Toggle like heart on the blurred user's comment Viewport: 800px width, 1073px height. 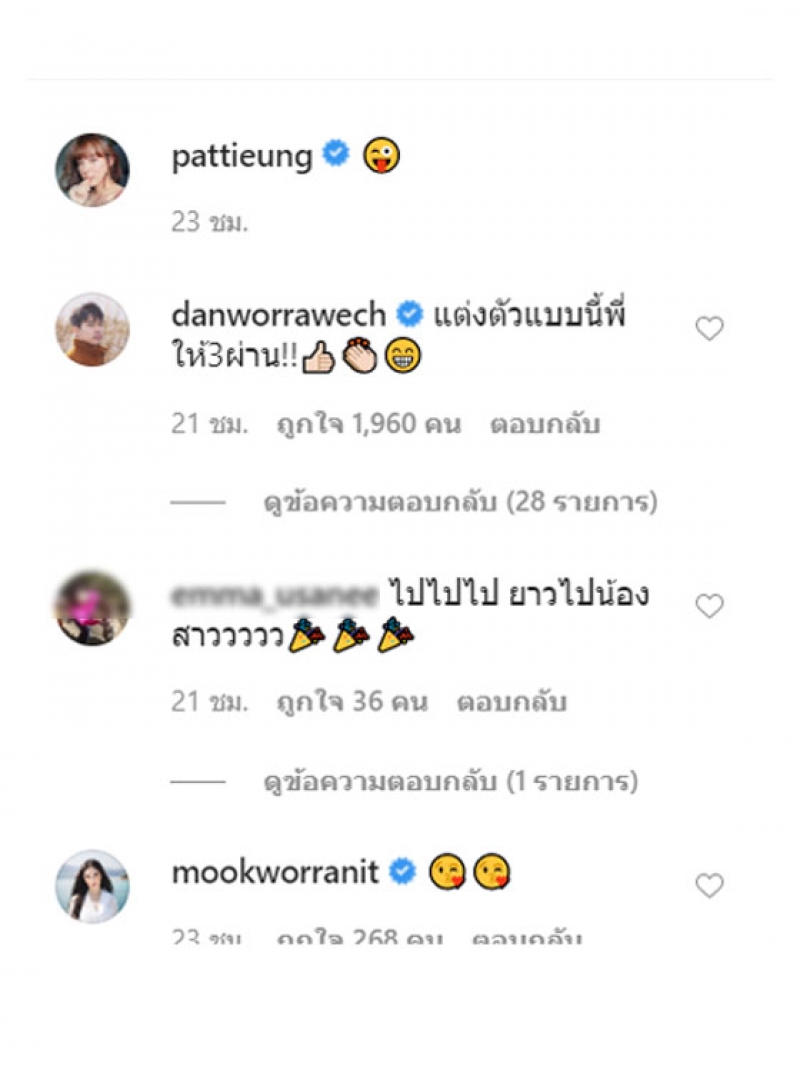tap(709, 606)
